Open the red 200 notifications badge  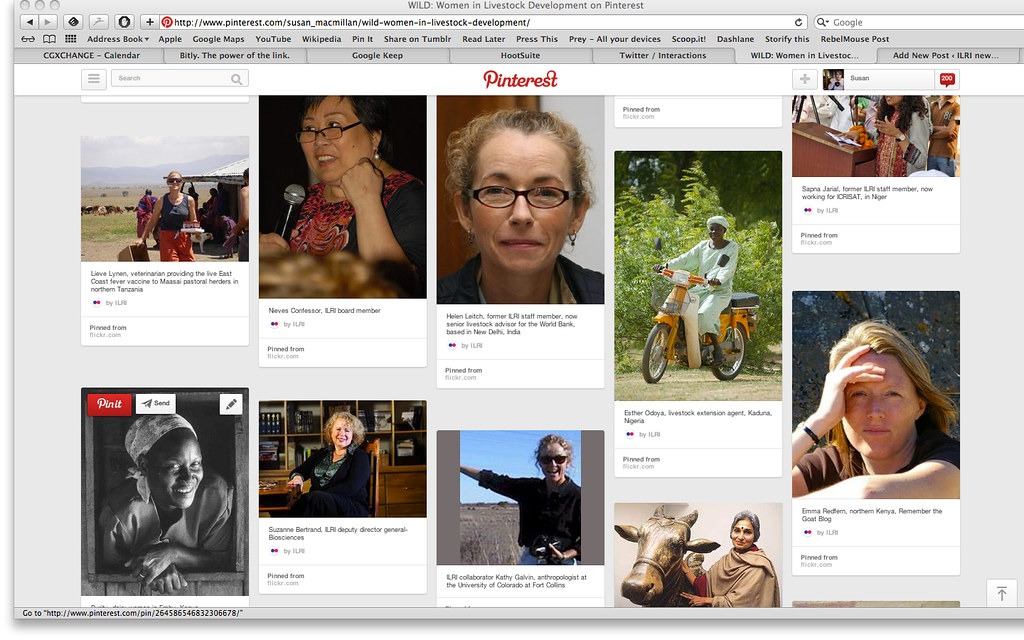click(x=947, y=79)
